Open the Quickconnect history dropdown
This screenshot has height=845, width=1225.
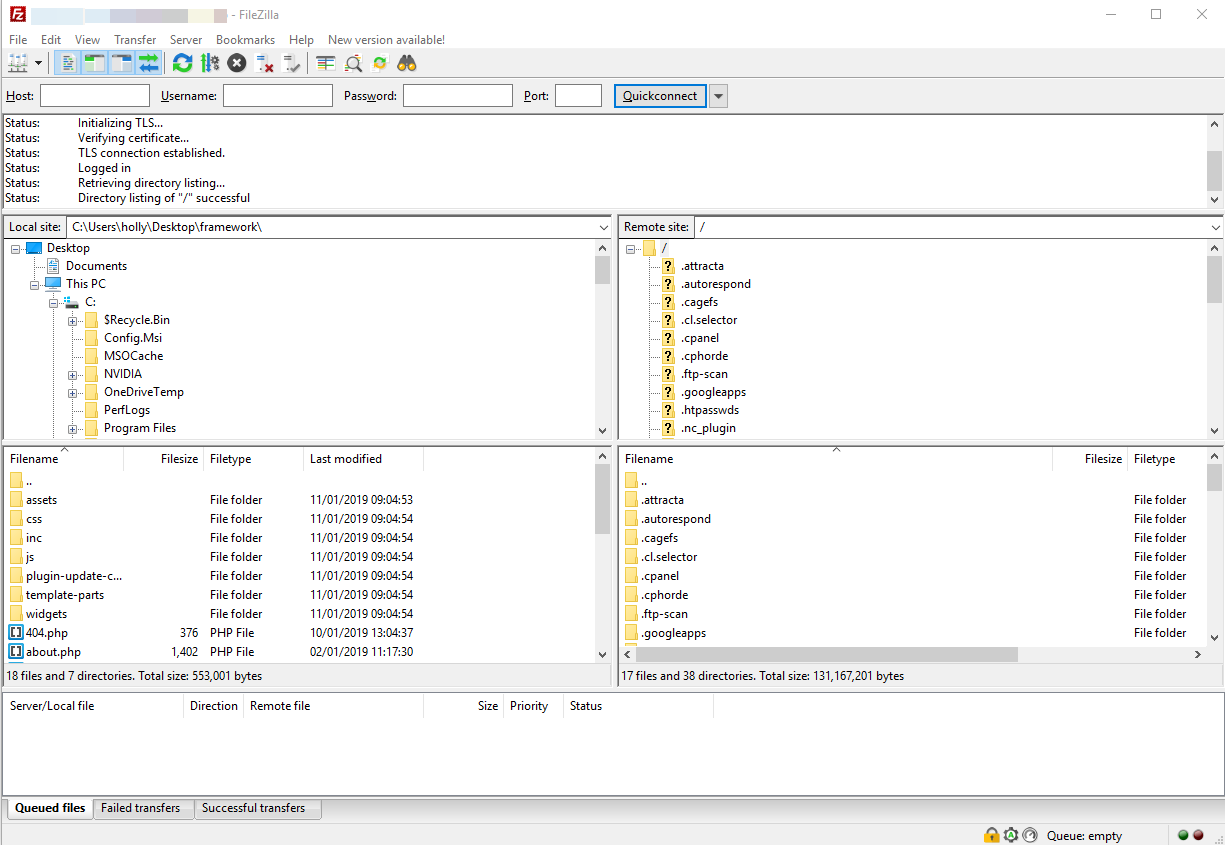(718, 95)
